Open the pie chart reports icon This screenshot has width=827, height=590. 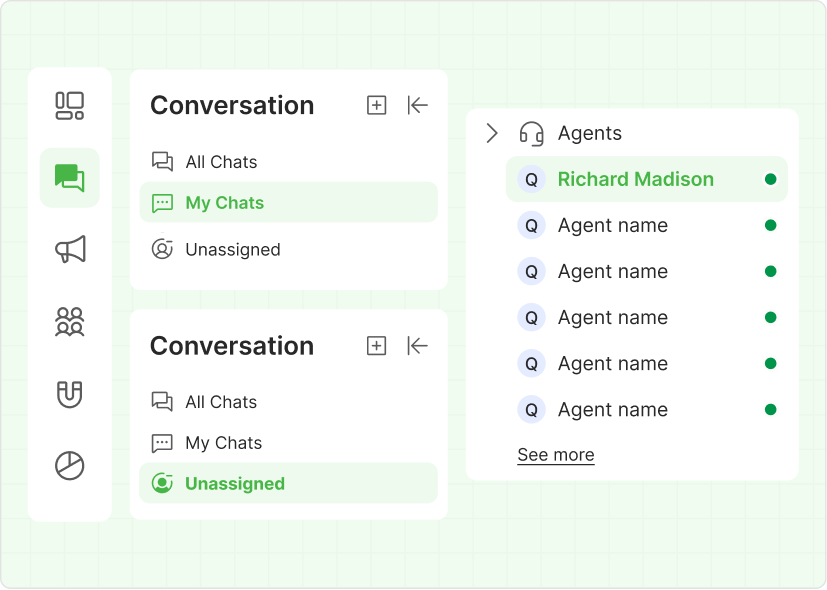[70, 466]
